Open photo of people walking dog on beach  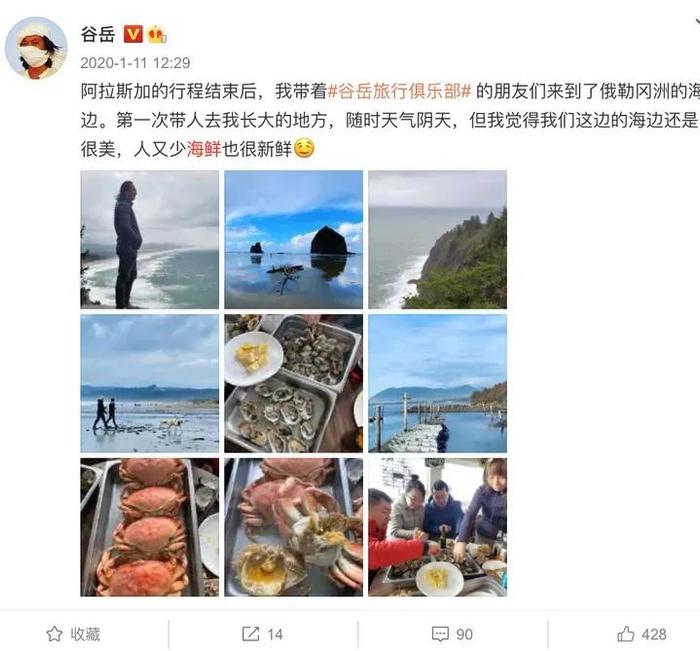[x=150, y=384]
